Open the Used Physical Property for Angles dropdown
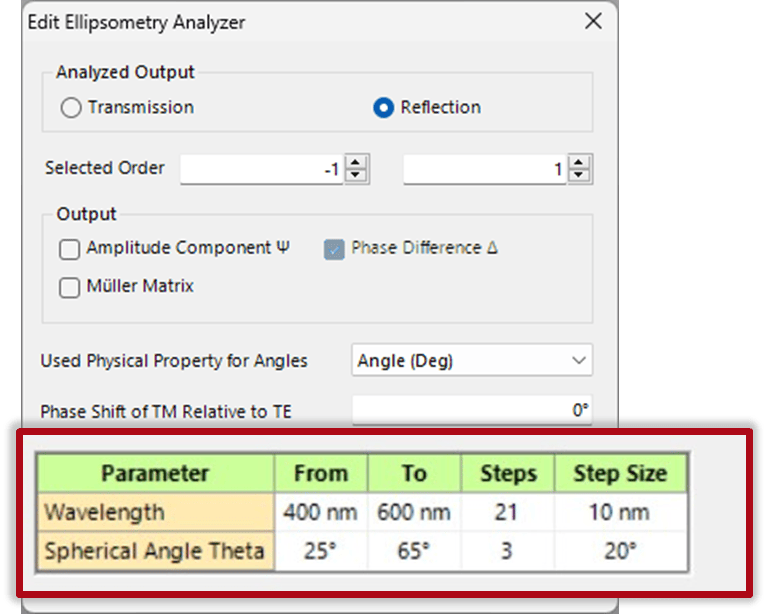The image size is (767, 614). click(x=471, y=360)
